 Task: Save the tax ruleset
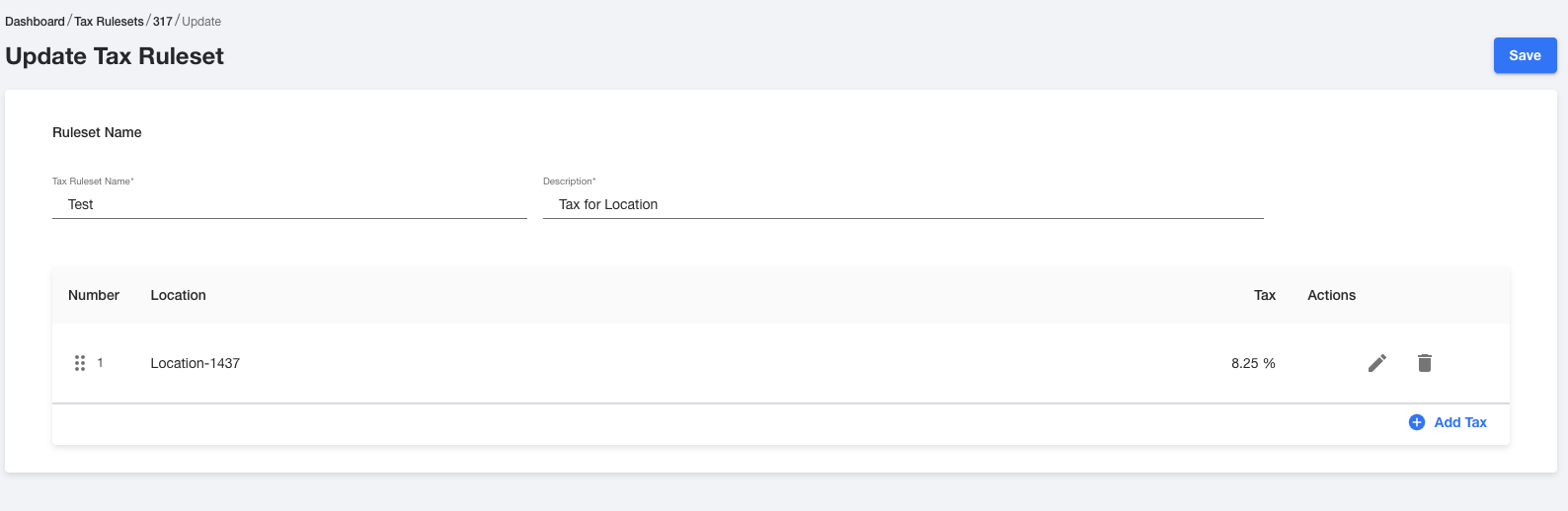[x=1525, y=55]
